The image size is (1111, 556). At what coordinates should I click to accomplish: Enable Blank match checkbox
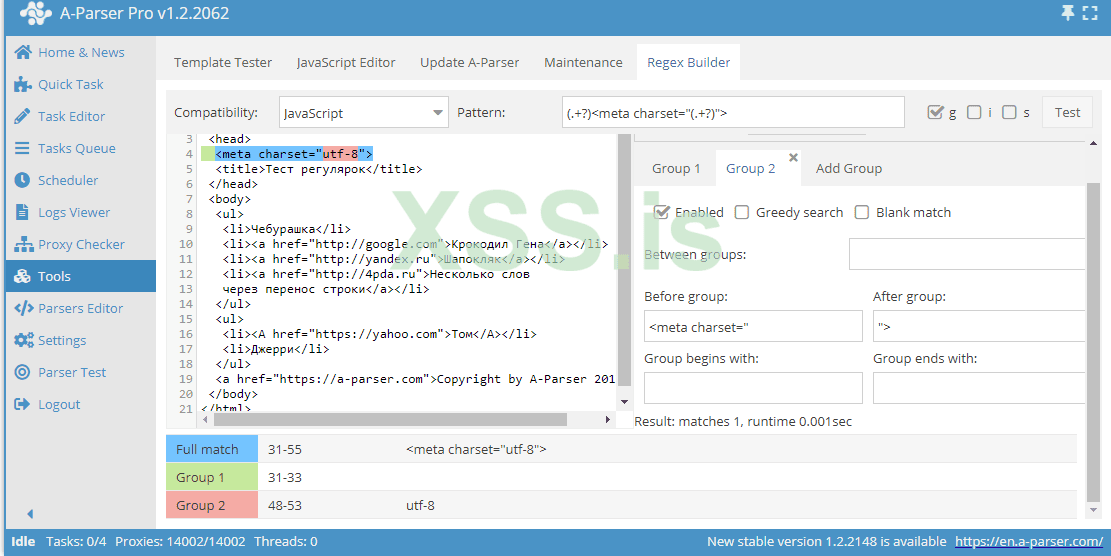(x=862, y=212)
